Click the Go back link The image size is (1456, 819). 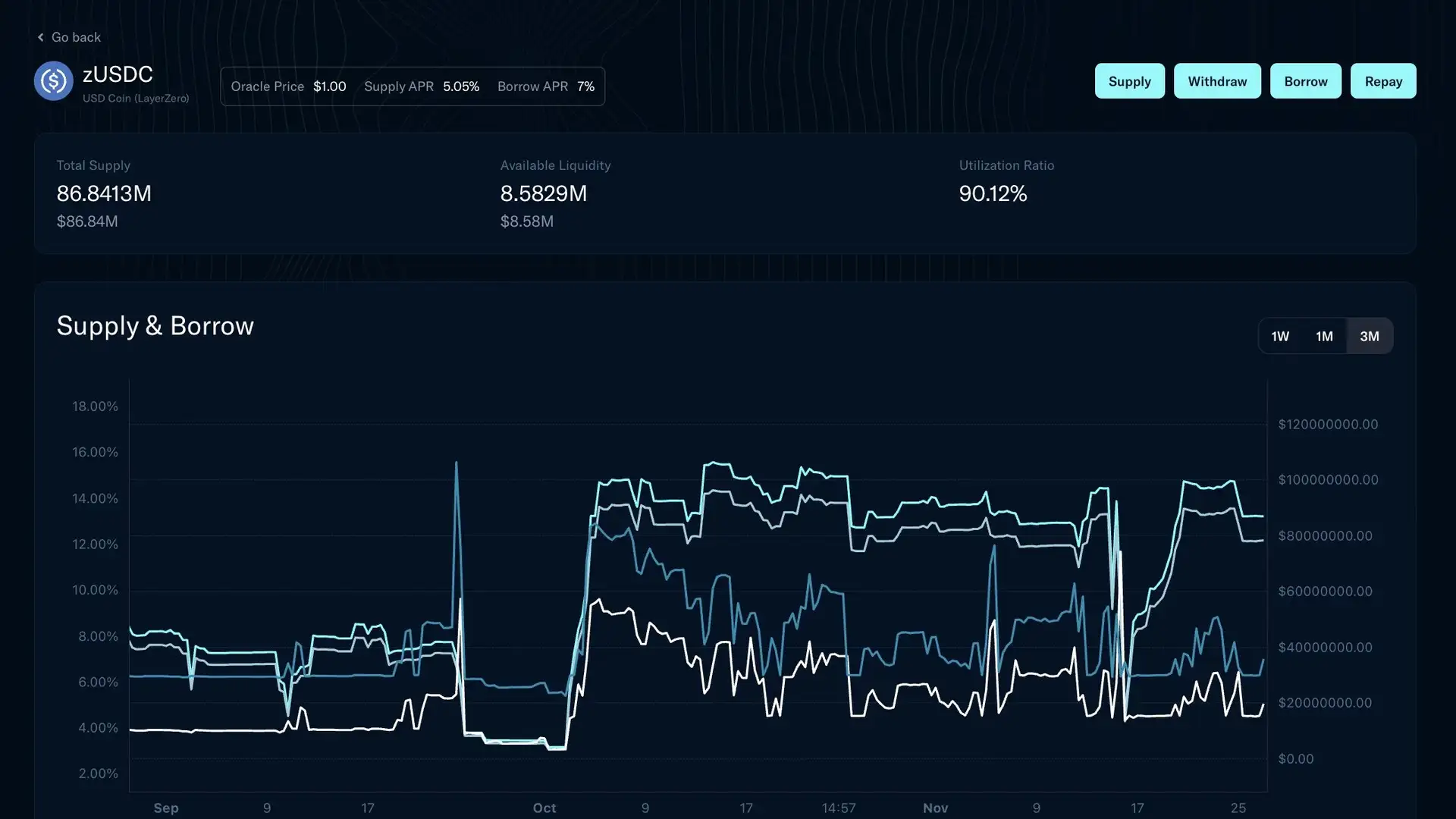click(x=75, y=37)
